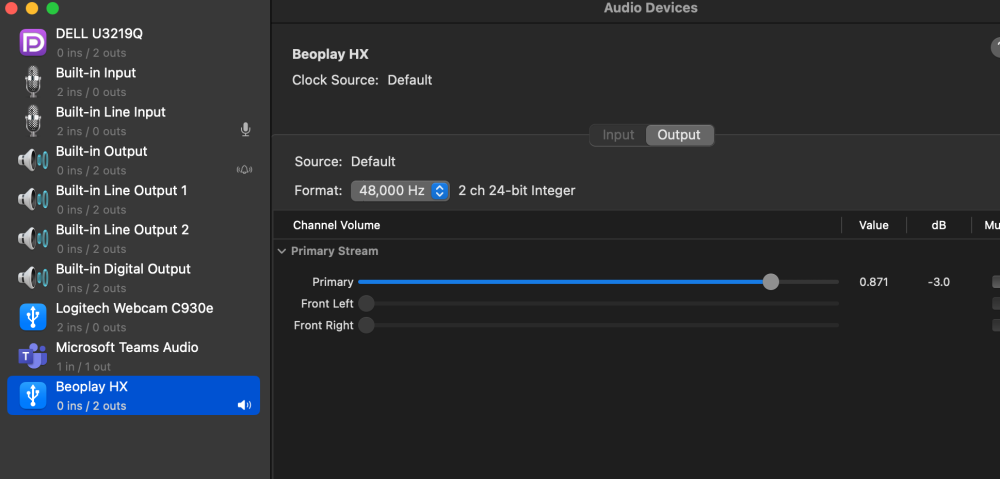Screen dimensions: 1000x479
Task: Choose Built-in Line Output 2 device
Action: click(133, 239)
